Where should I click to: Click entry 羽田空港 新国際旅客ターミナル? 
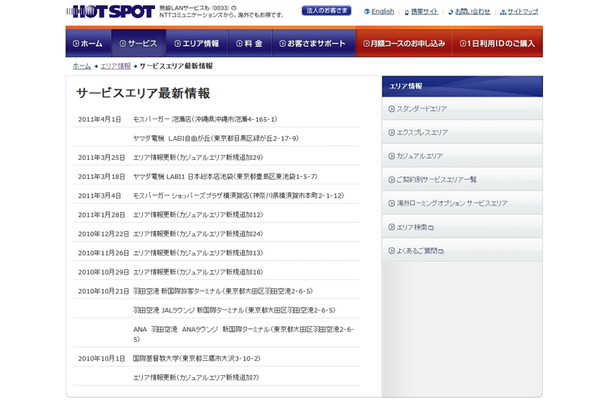[x=223, y=291]
